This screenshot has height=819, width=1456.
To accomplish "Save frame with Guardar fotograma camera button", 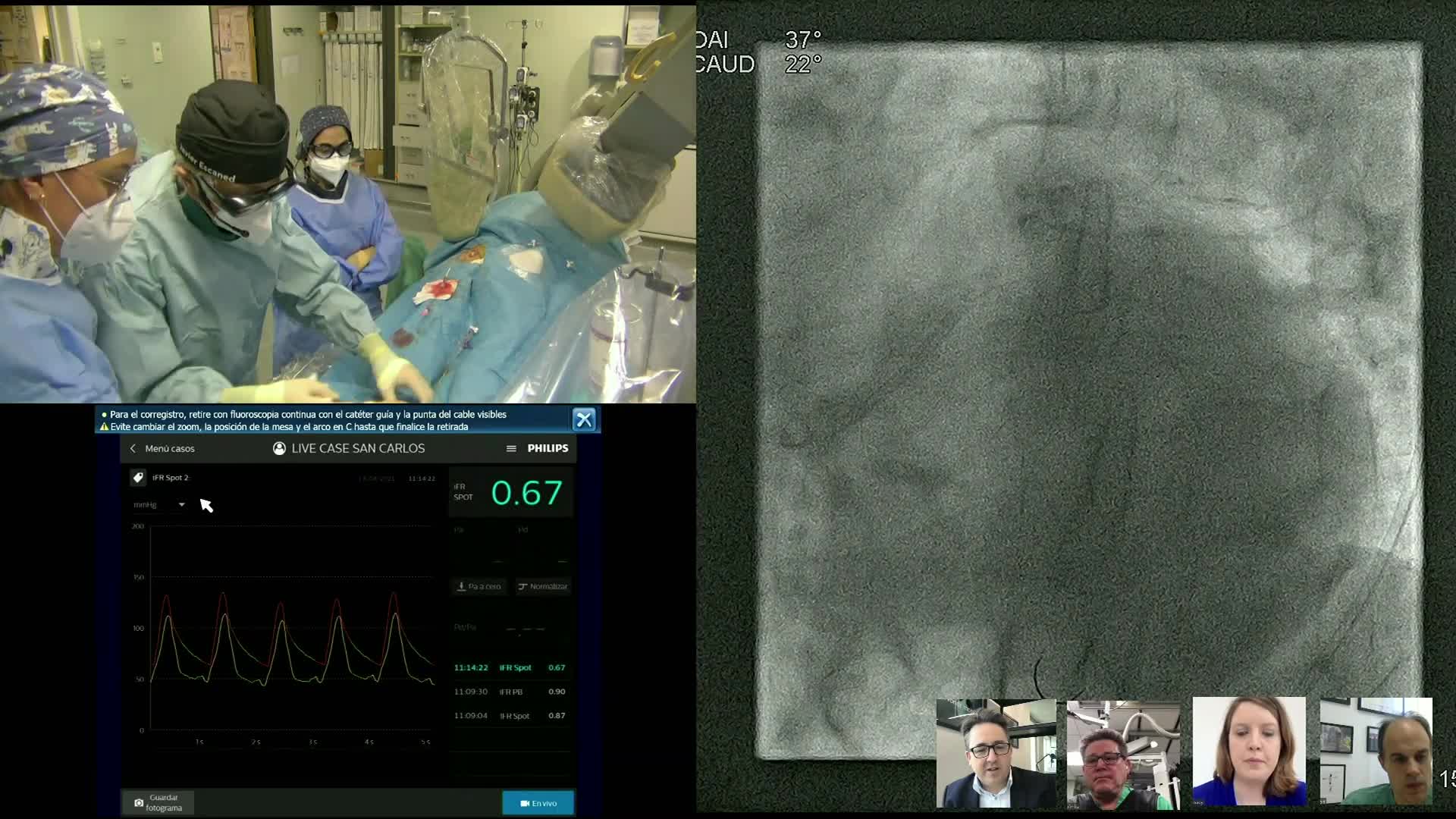I will click(158, 802).
